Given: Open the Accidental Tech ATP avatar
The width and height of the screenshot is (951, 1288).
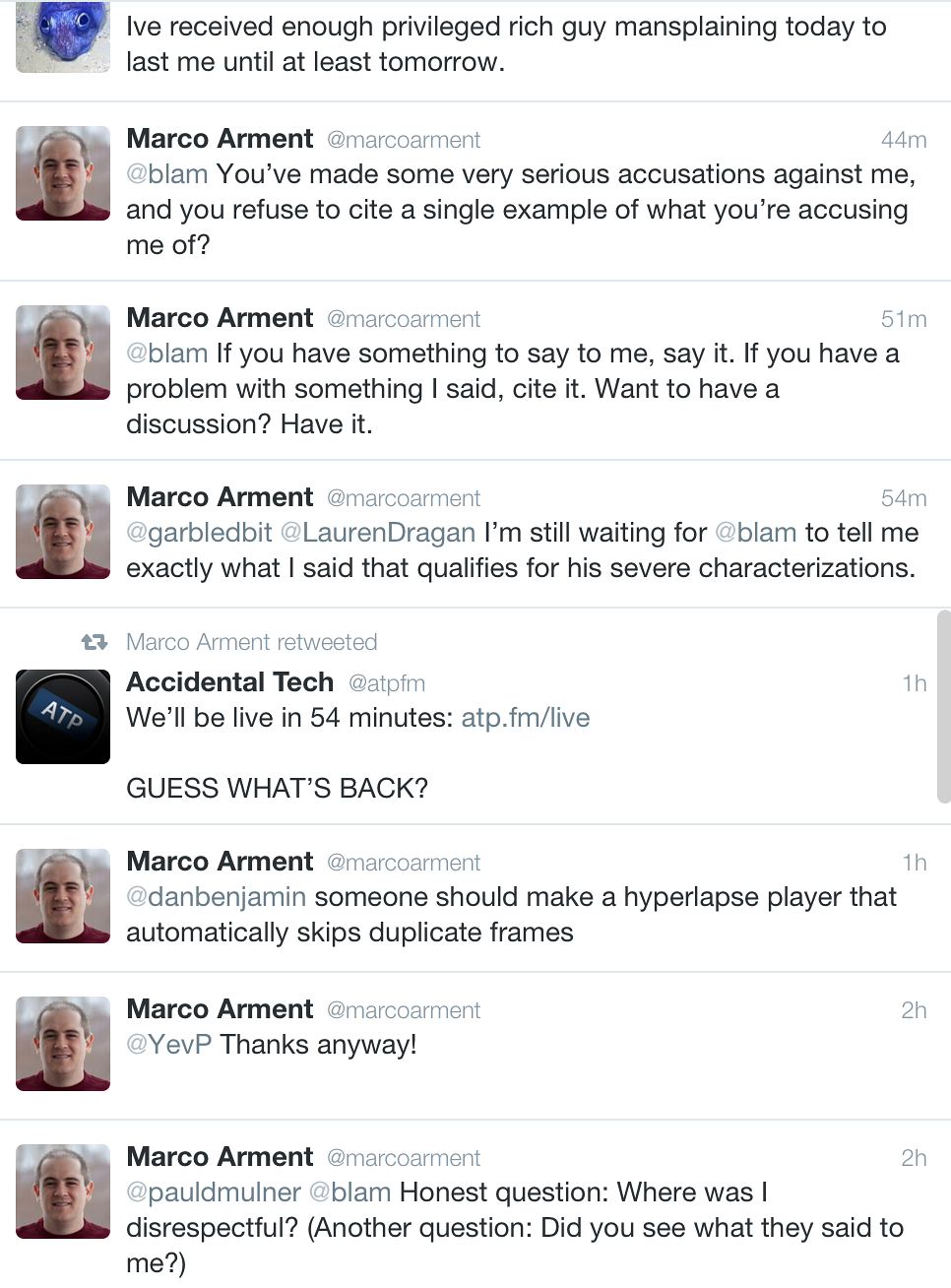Looking at the screenshot, I should pos(63,717).
